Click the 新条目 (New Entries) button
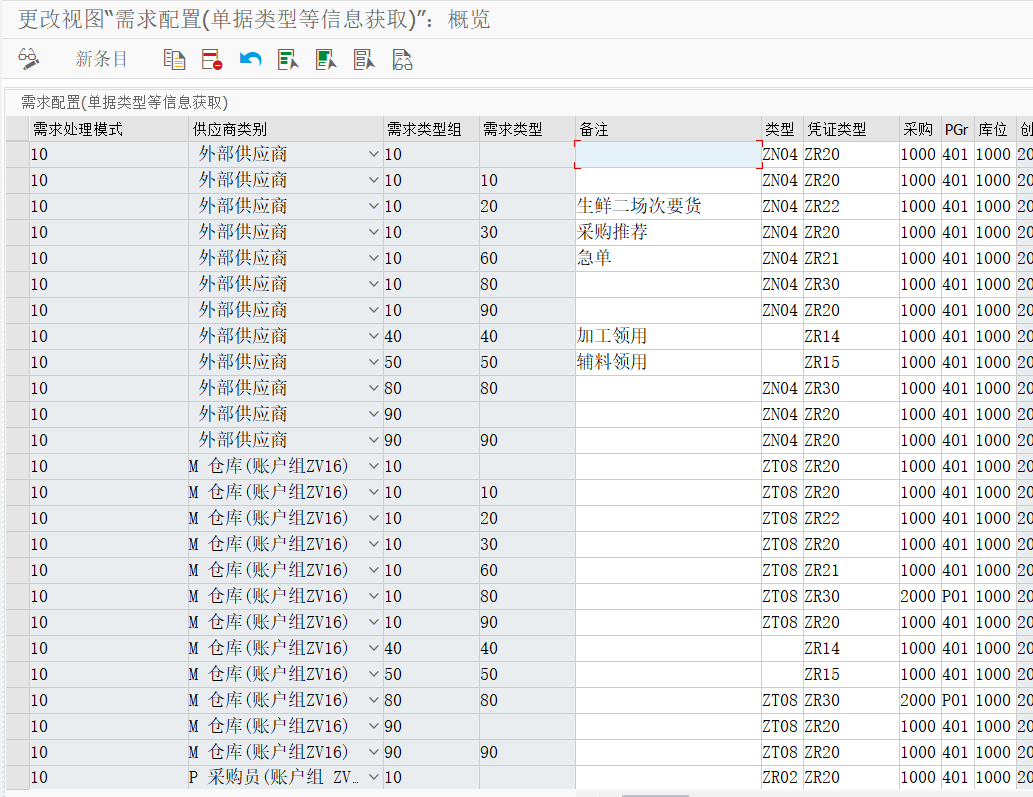Viewport: 1033px width, 797px height. 101,59
